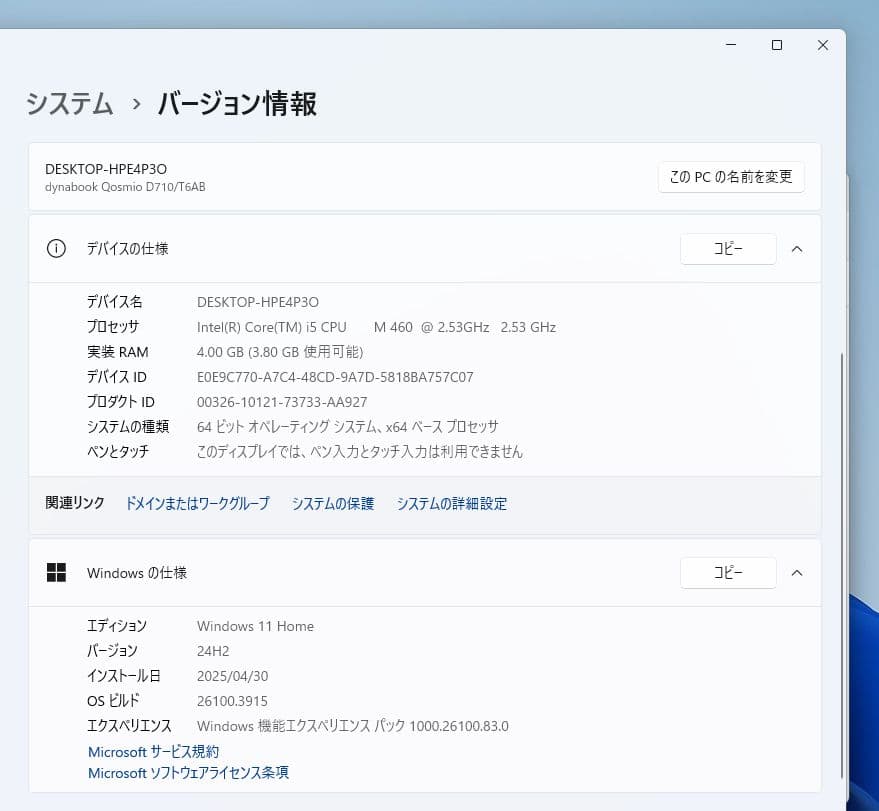Click the デバイス ID value text

pos(335,376)
